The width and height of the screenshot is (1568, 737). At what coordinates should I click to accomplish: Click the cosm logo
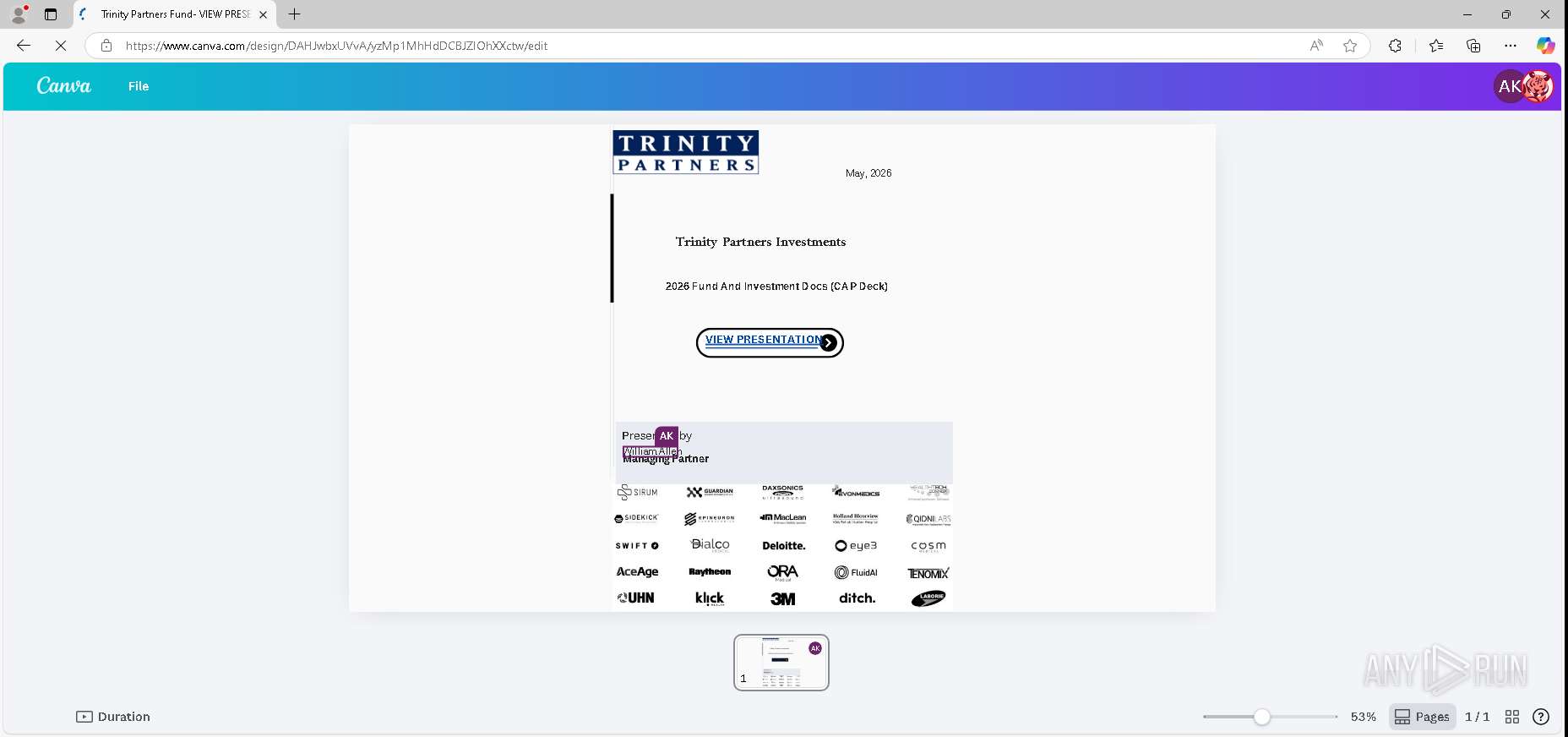point(928,546)
